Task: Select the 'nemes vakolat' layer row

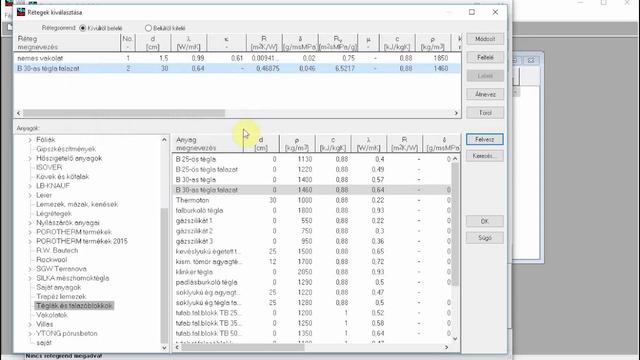Action: coord(237,58)
